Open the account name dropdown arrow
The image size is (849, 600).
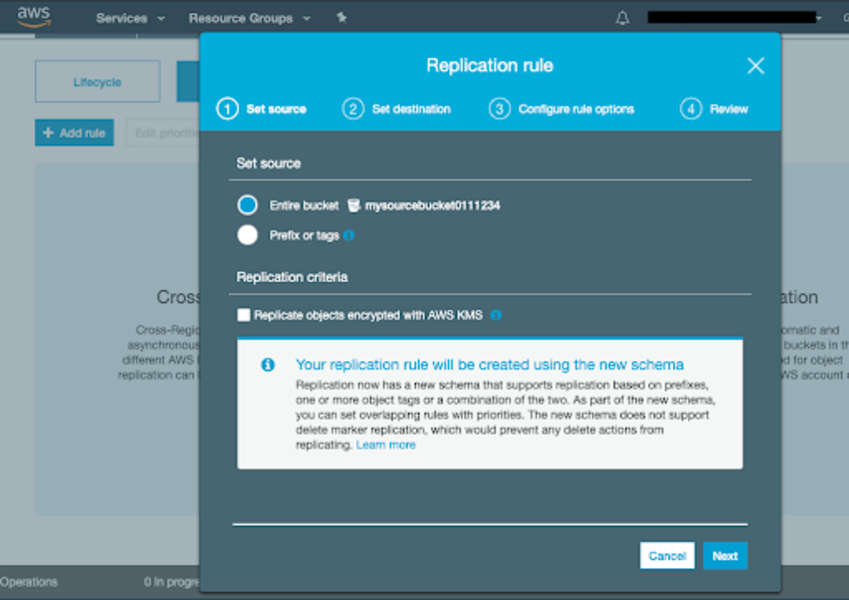(x=818, y=18)
